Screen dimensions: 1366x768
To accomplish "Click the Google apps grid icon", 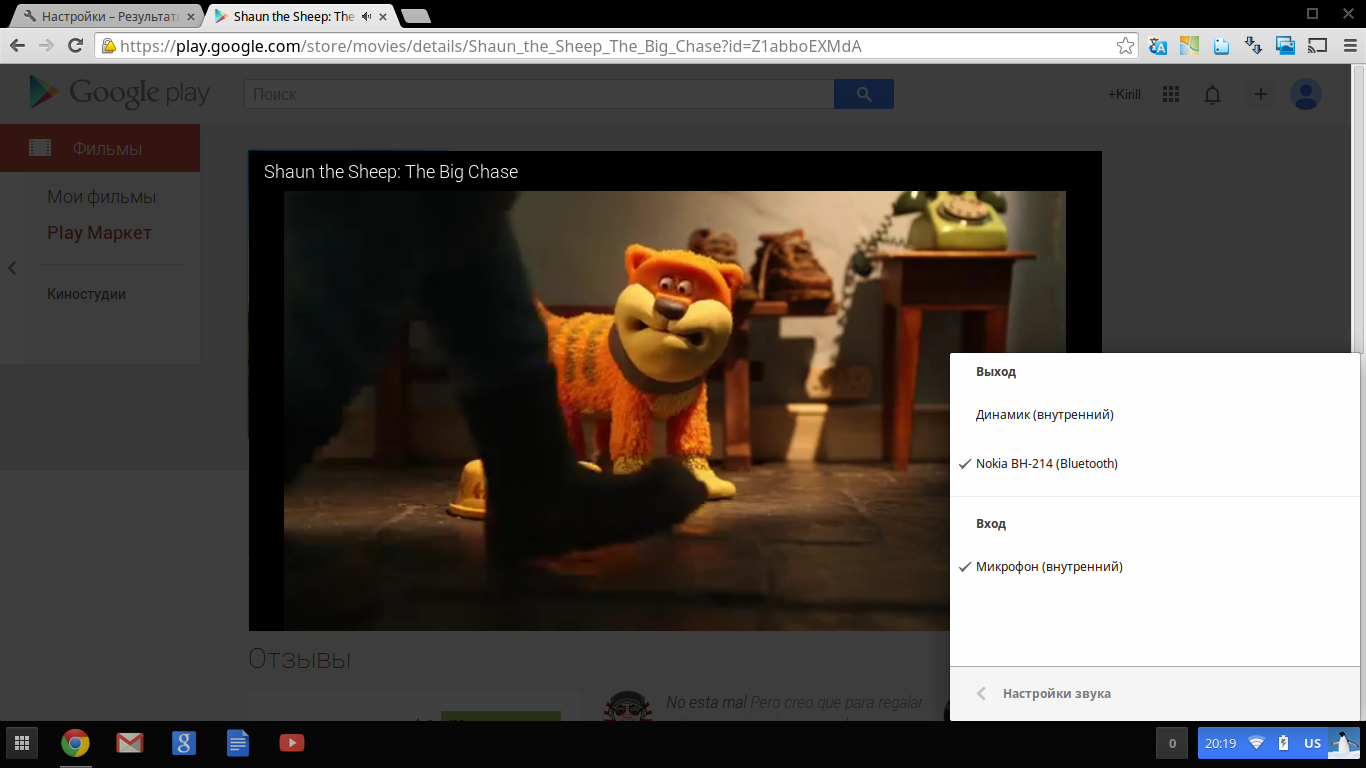I will (1171, 94).
